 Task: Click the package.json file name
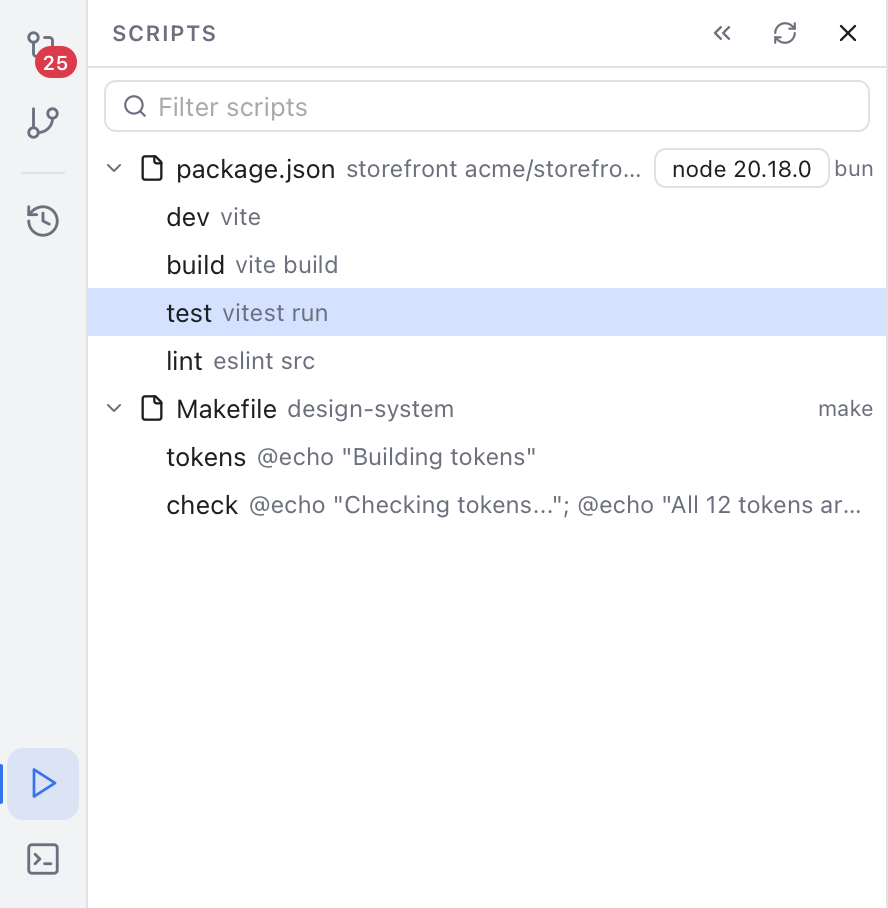click(x=255, y=169)
